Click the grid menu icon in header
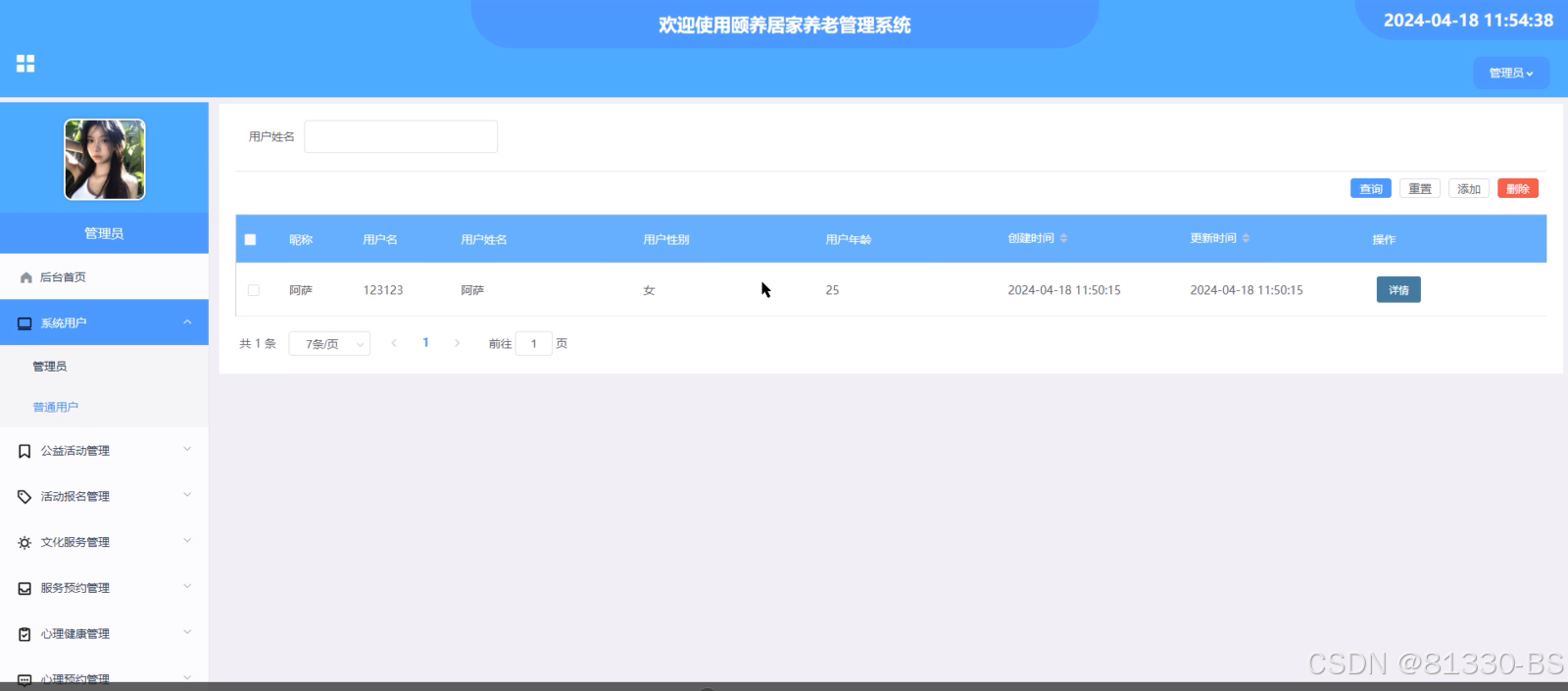 coord(25,64)
